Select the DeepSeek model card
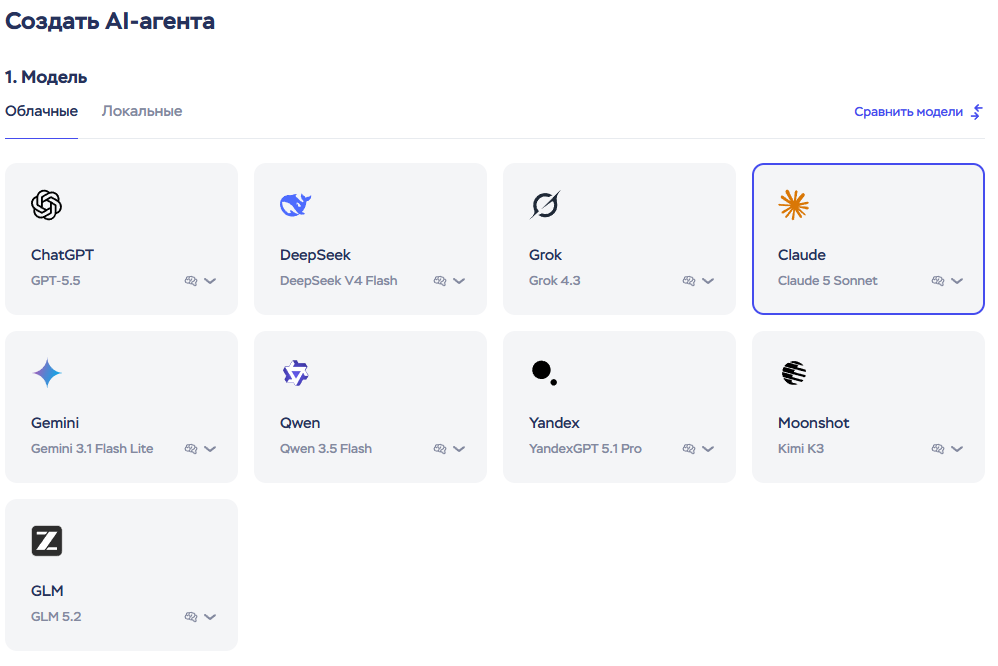Viewport: 998px width, 666px height. click(x=370, y=239)
